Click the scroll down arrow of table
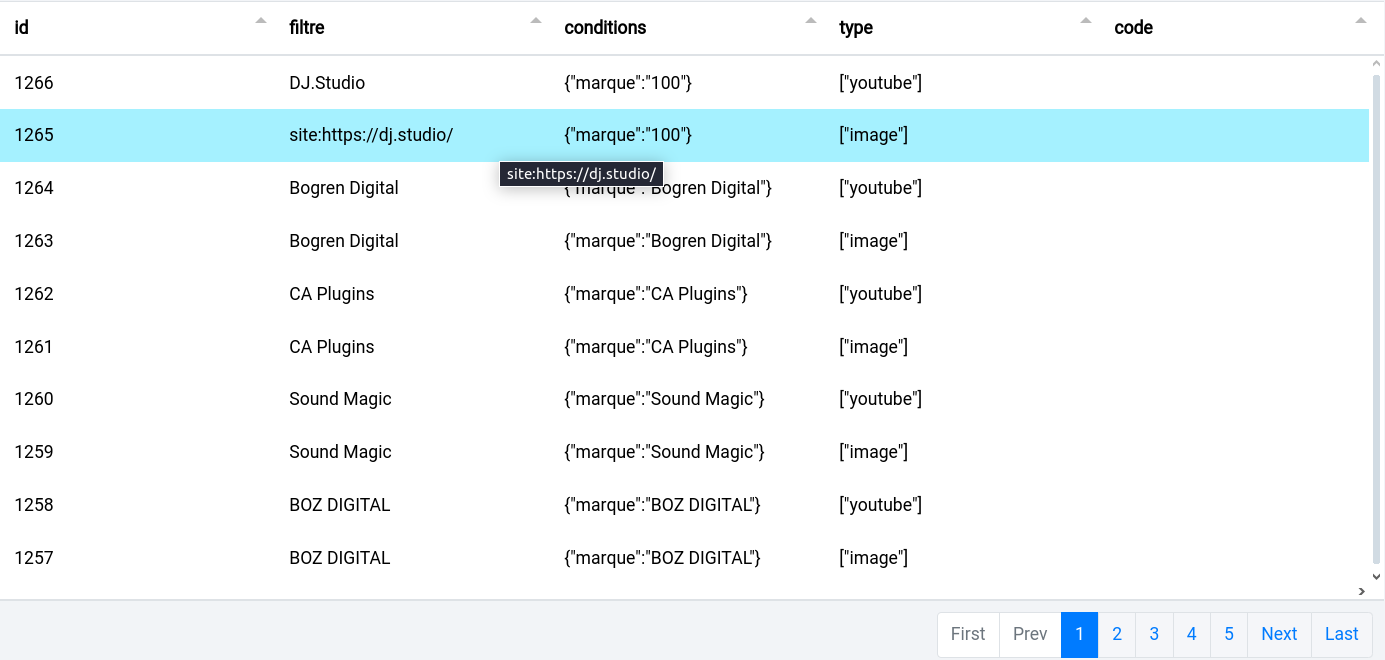1385x660 pixels. [1376, 576]
